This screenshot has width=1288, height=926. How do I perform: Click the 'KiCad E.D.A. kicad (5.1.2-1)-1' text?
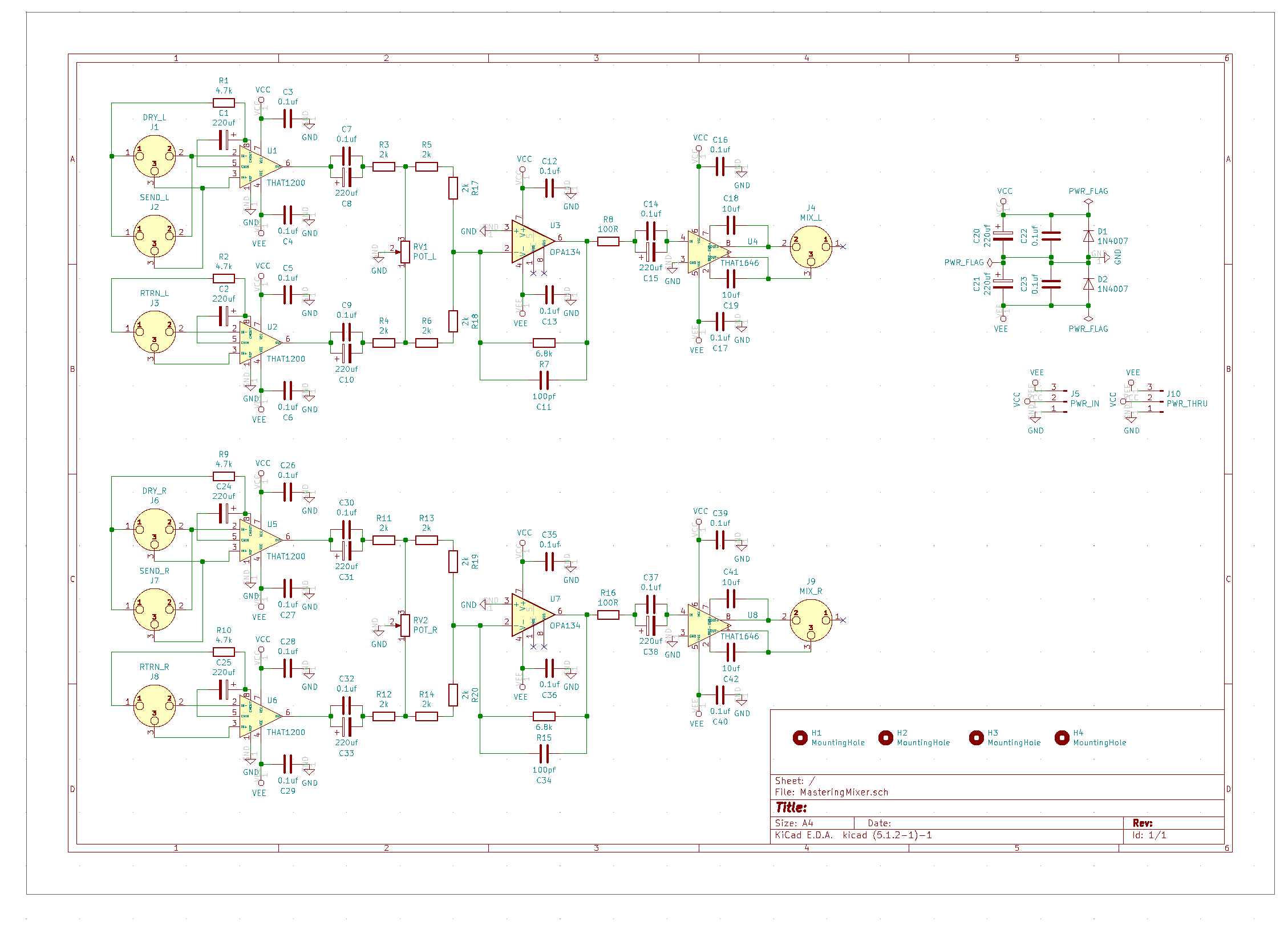(853, 835)
